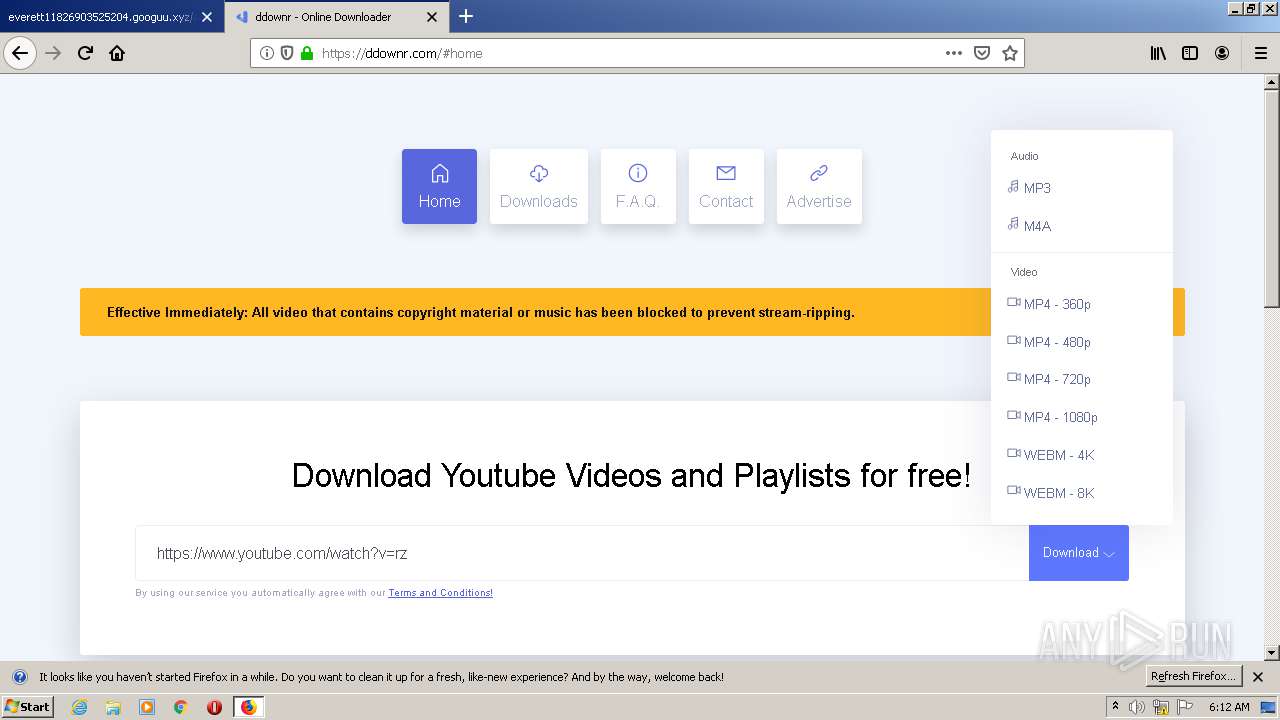Open the Firefox home page icon
The height and width of the screenshot is (720, 1280).
click(117, 53)
